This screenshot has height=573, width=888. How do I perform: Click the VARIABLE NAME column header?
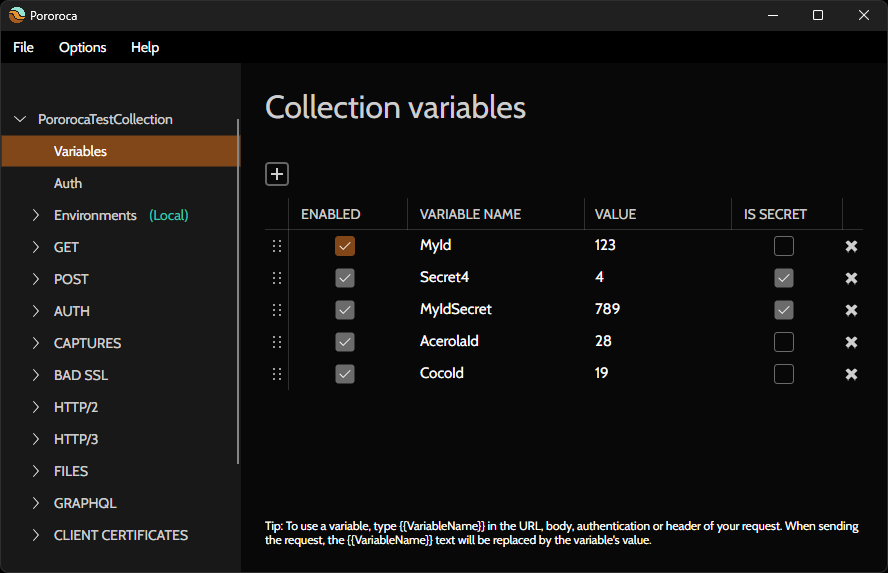470,214
